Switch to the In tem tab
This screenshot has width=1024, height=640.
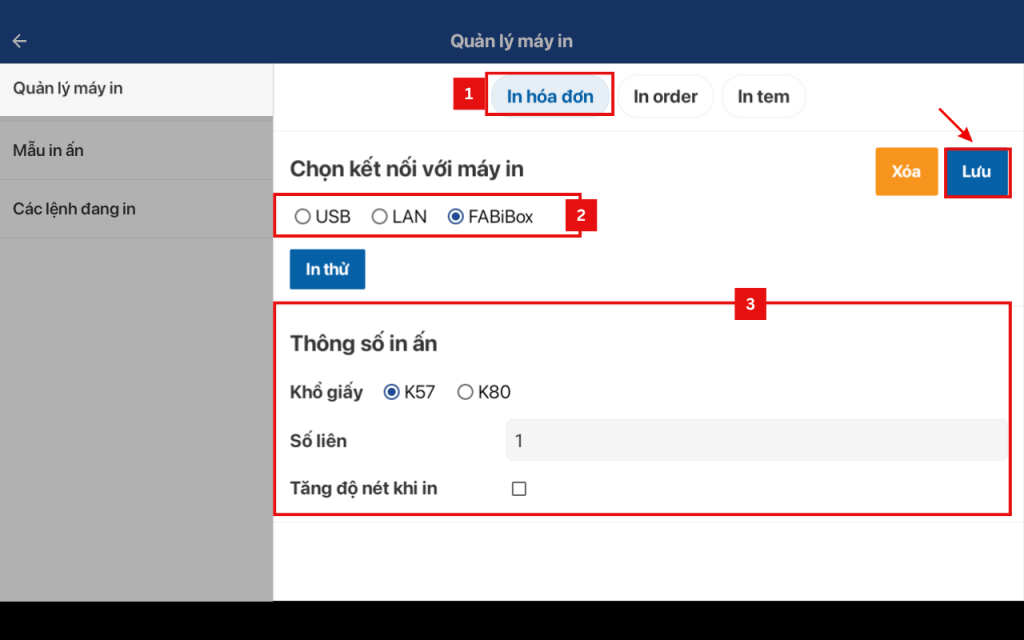point(763,97)
